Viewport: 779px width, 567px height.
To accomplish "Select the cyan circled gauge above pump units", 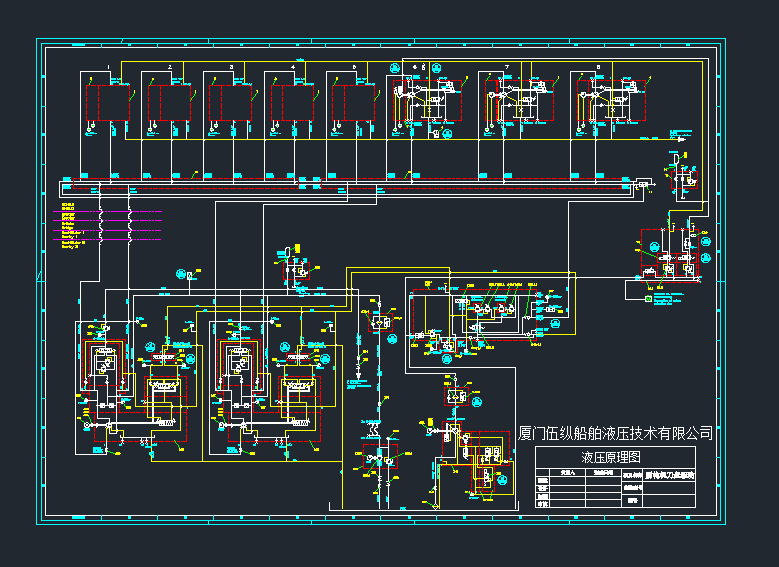I will (x=182, y=275).
